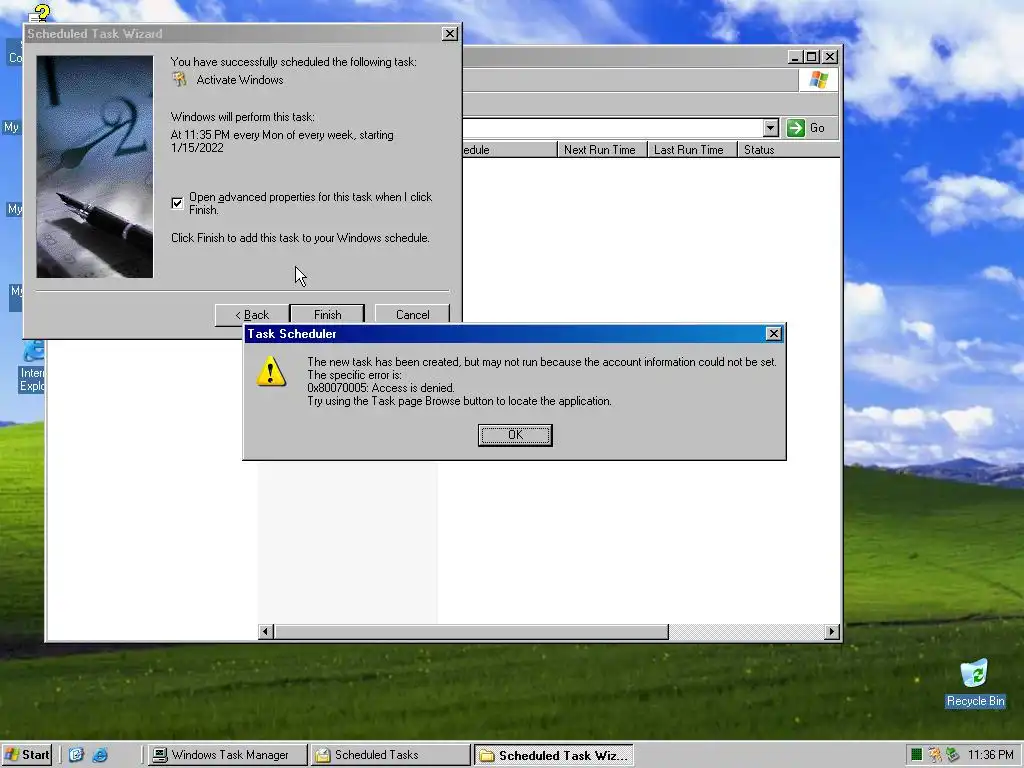Go Back in the Scheduled Task Wizard
The image size is (1024, 768).
pos(251,314)
